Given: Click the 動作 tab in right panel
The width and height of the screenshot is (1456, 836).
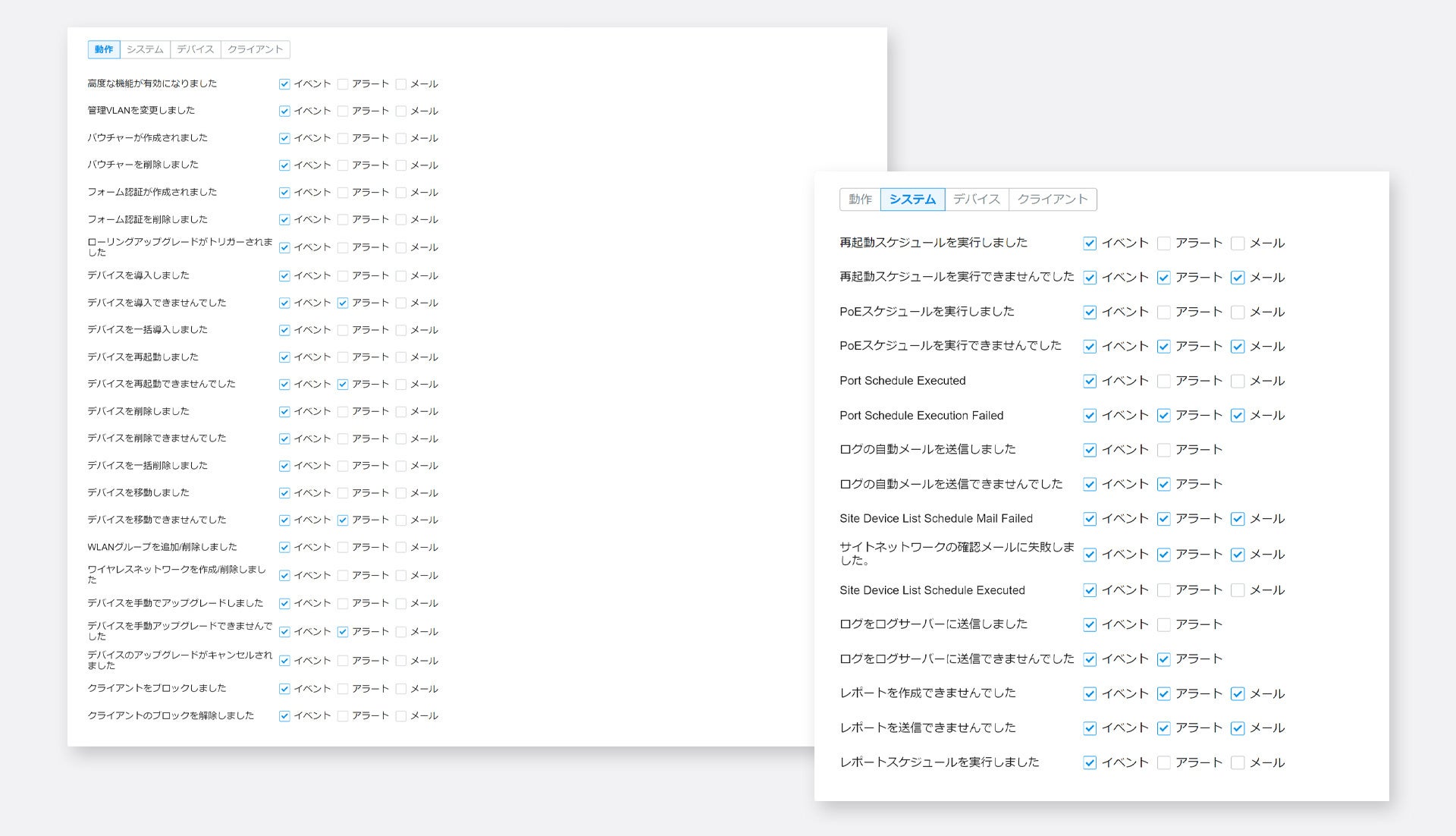Looking at the screenshot, I should [x=860, y=200].
